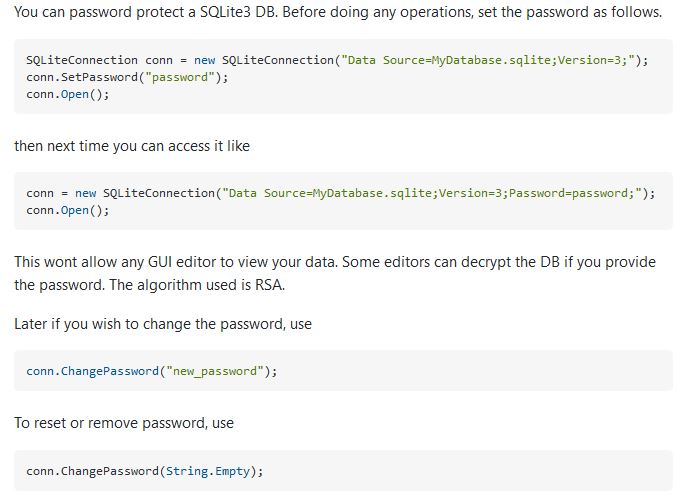
Task: Click "conn.ChangePassword" in the third code block
Action: [x=92, y=371]
